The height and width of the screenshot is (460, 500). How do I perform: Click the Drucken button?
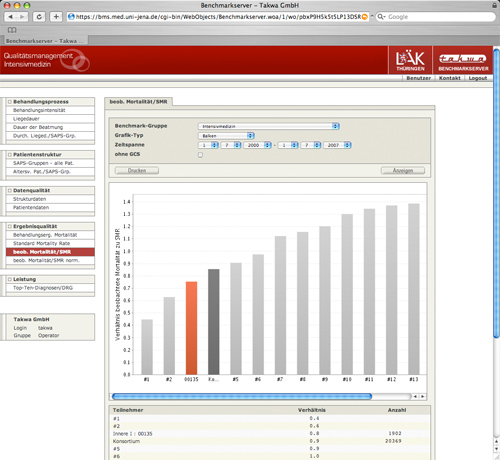137,170
